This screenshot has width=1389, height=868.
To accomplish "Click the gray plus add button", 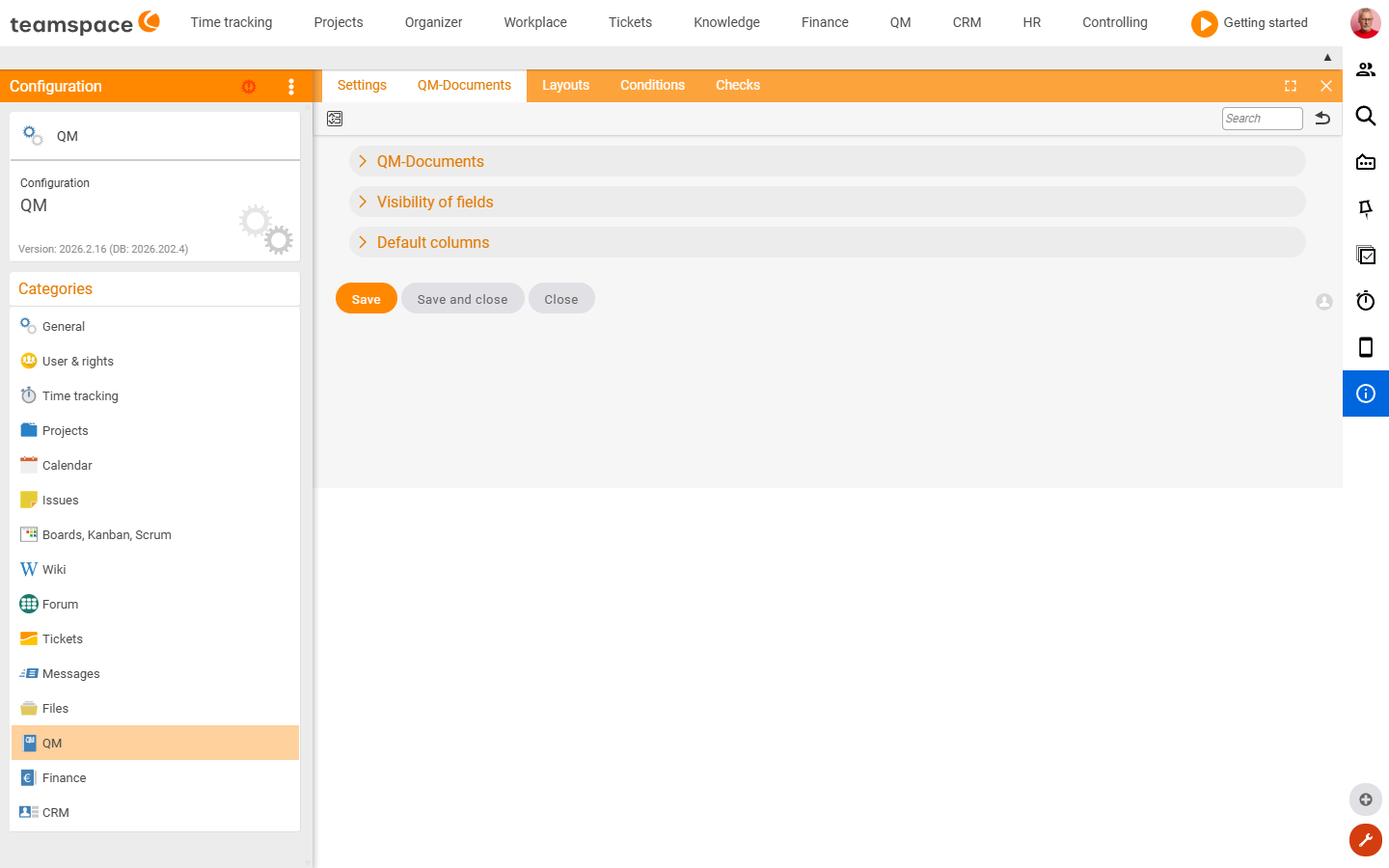I will click(1366, 800).
